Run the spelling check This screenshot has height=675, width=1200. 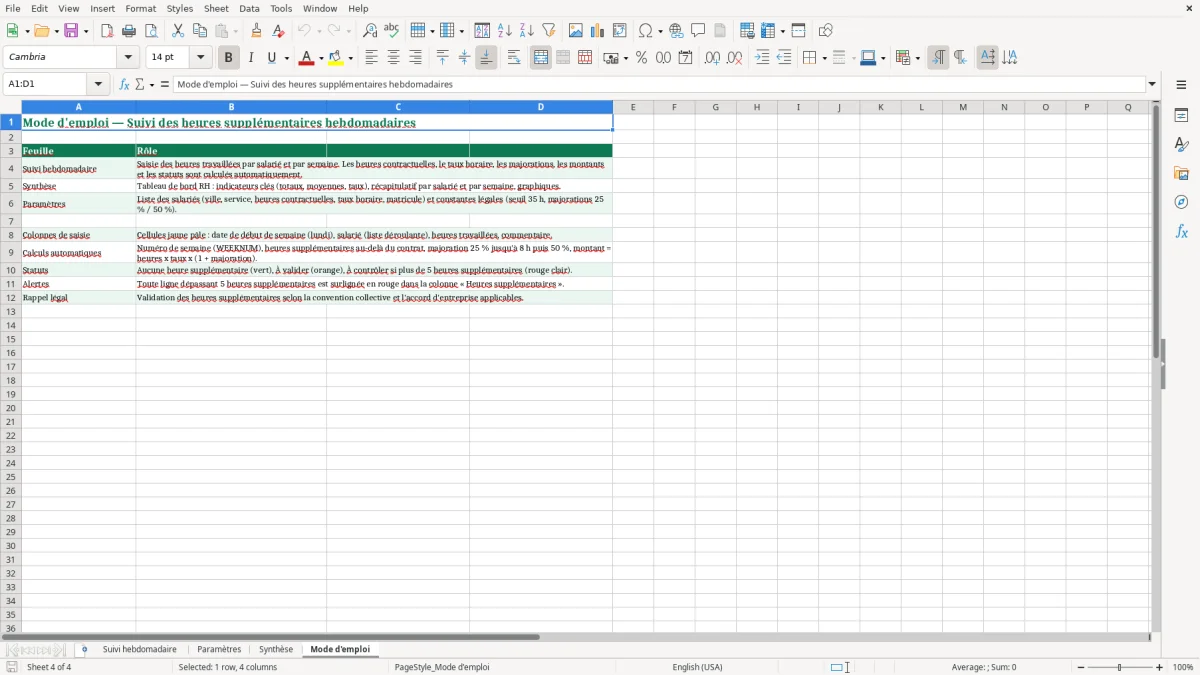tap(392, 31)
